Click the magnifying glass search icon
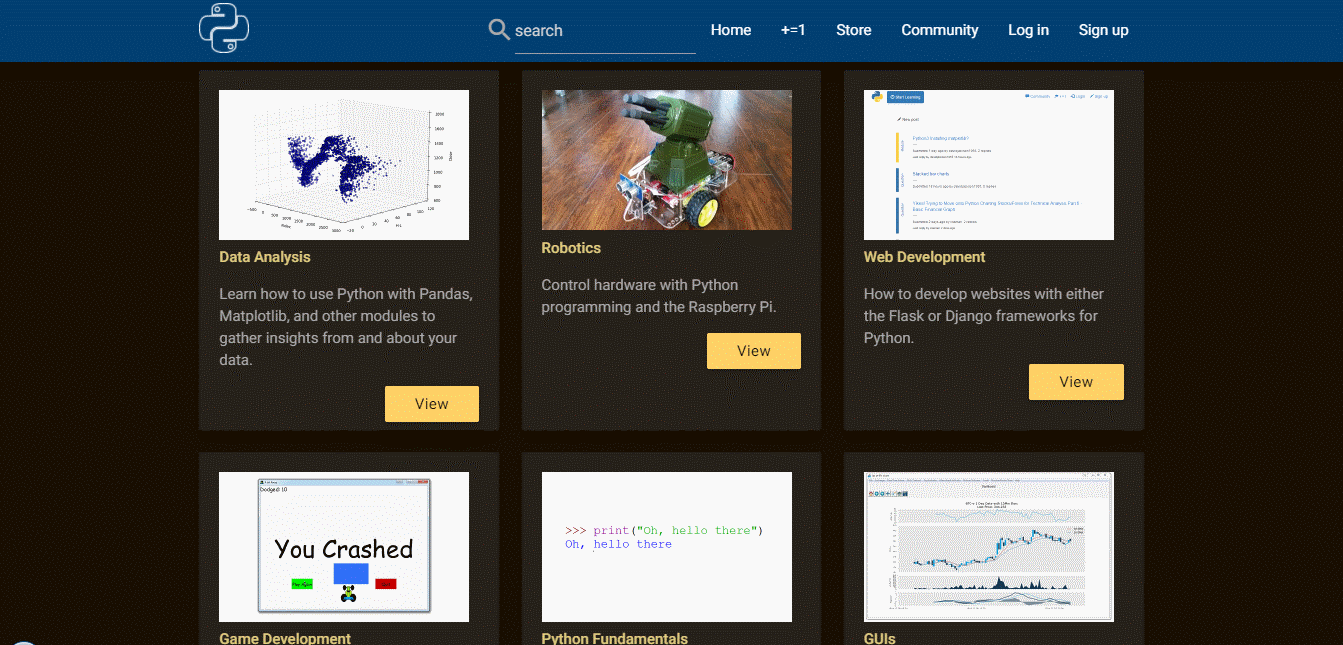1343x645 pixels. 499,30
